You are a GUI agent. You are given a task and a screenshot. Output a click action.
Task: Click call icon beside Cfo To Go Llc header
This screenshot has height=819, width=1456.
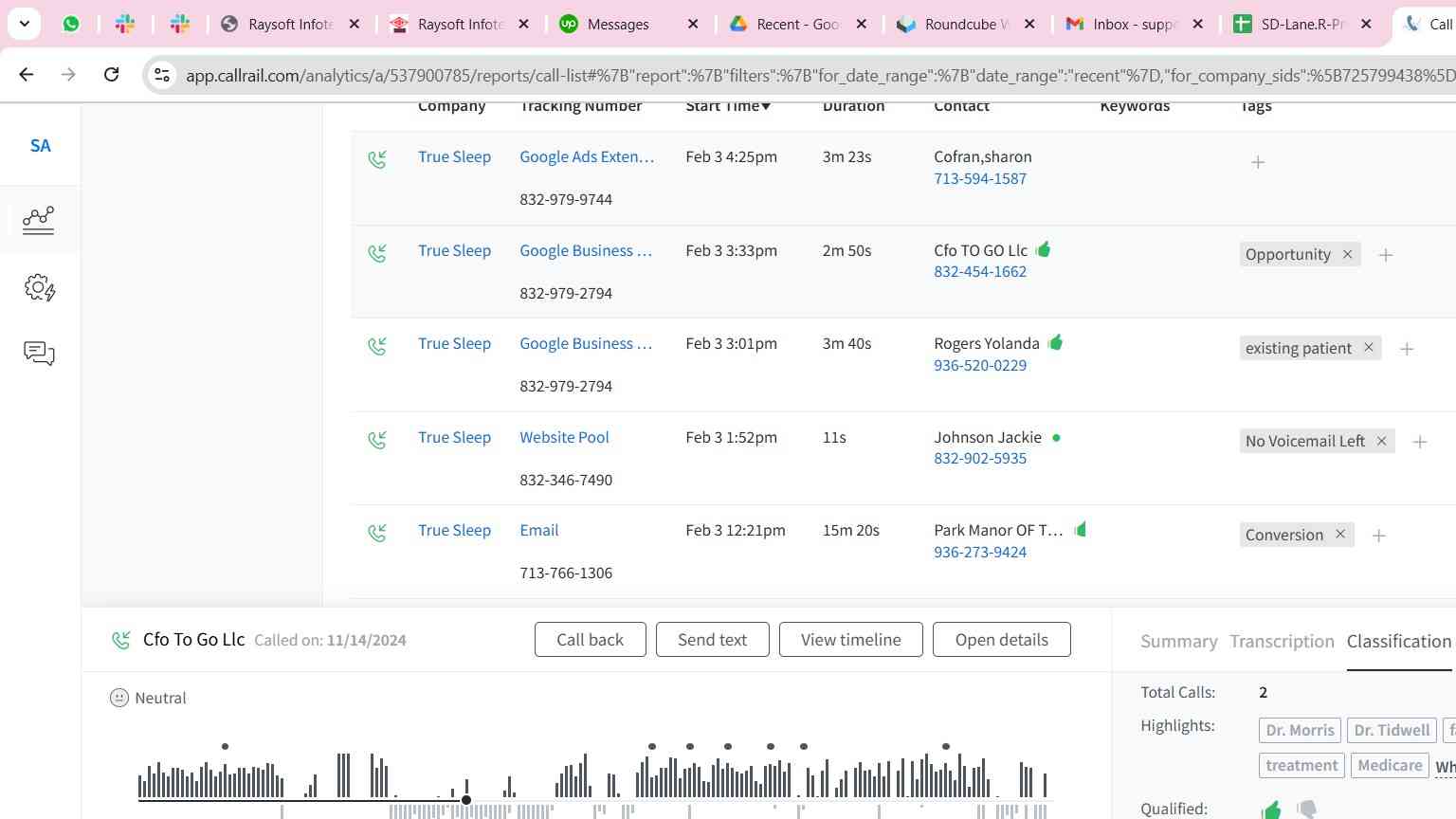pos(120,640)
